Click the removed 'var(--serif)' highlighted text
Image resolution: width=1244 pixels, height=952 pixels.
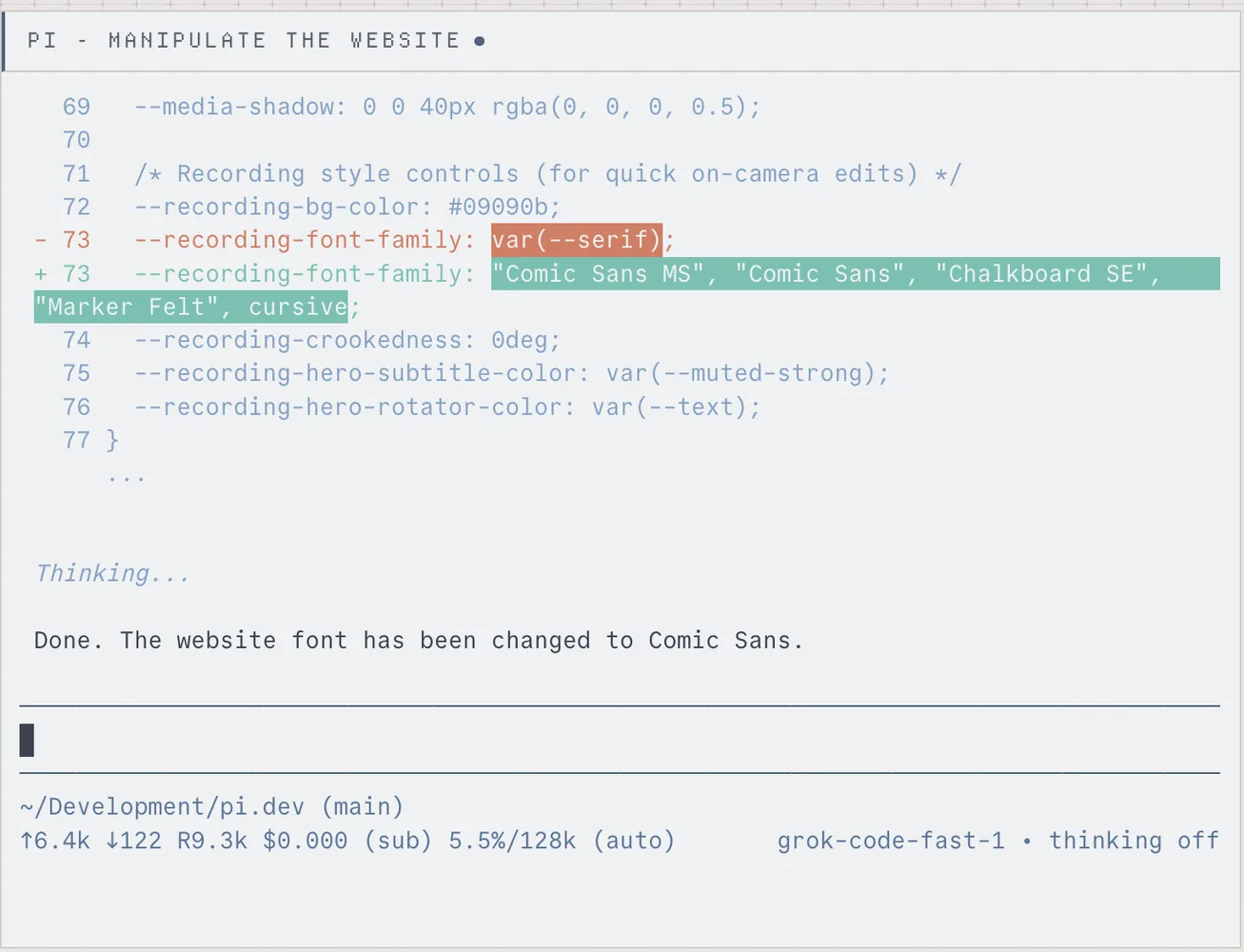tap(577, 240)
